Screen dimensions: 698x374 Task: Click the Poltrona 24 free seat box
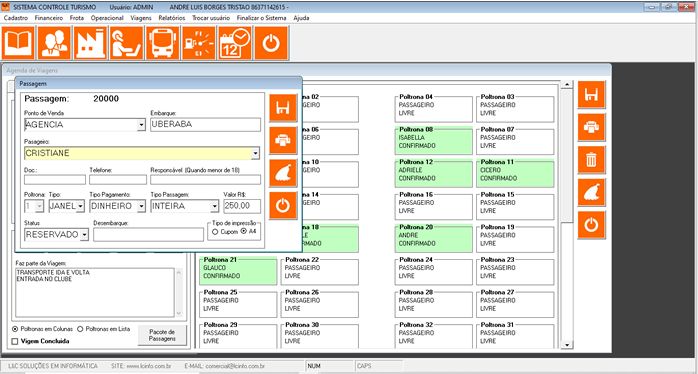click(x=434, y=272)
